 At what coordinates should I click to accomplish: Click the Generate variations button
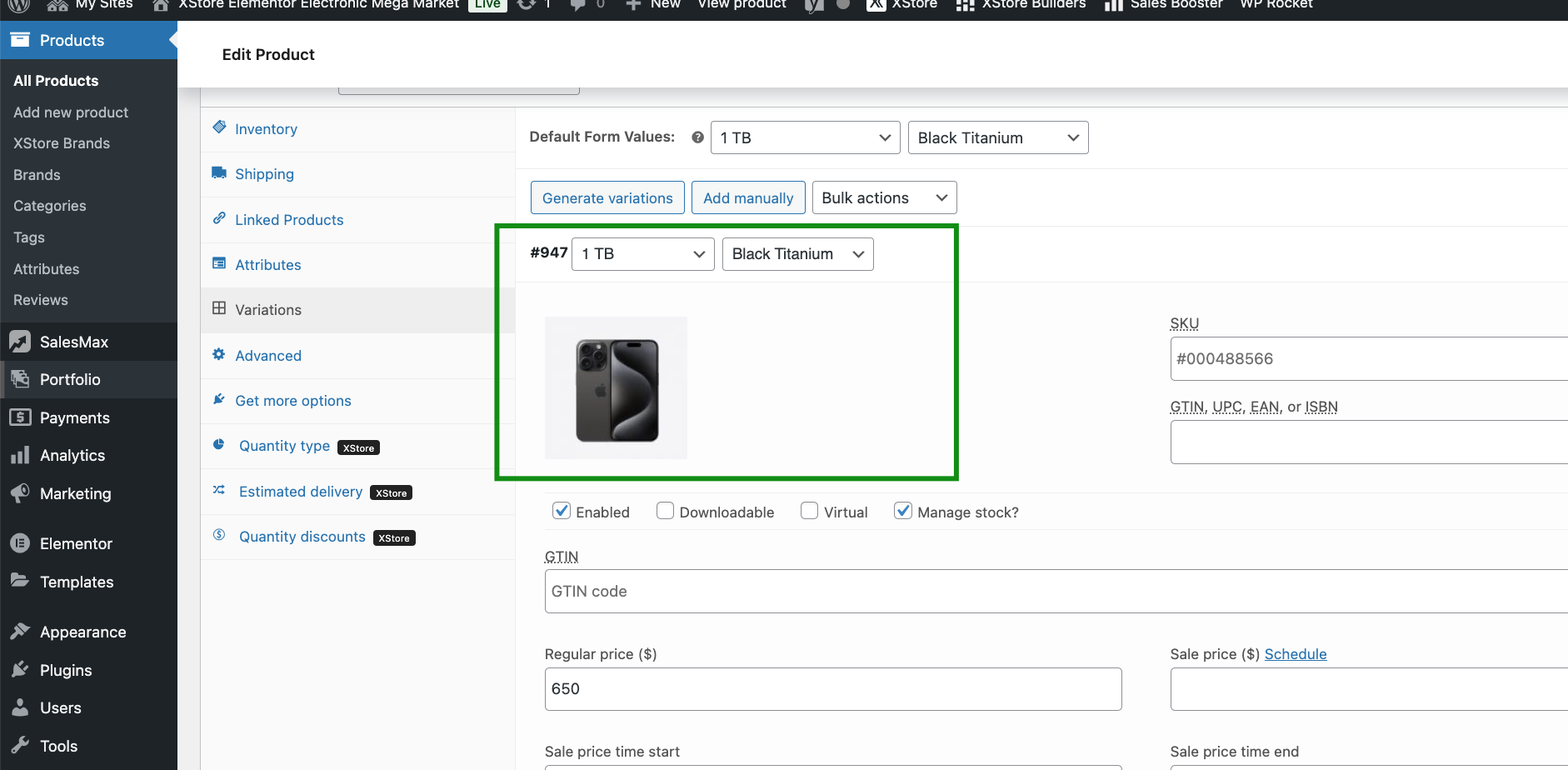tap(607, 197)
